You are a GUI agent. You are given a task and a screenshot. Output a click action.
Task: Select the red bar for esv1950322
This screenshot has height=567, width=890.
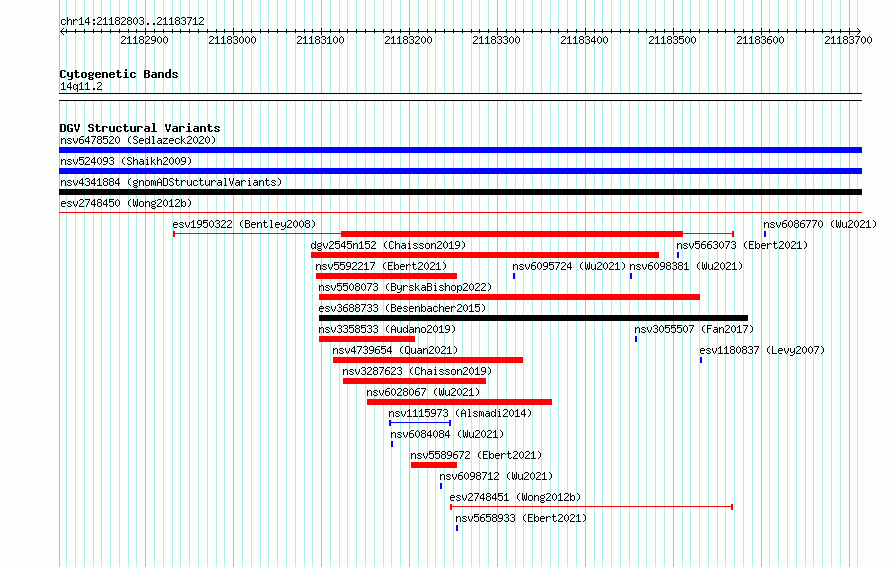coord(511,234)
